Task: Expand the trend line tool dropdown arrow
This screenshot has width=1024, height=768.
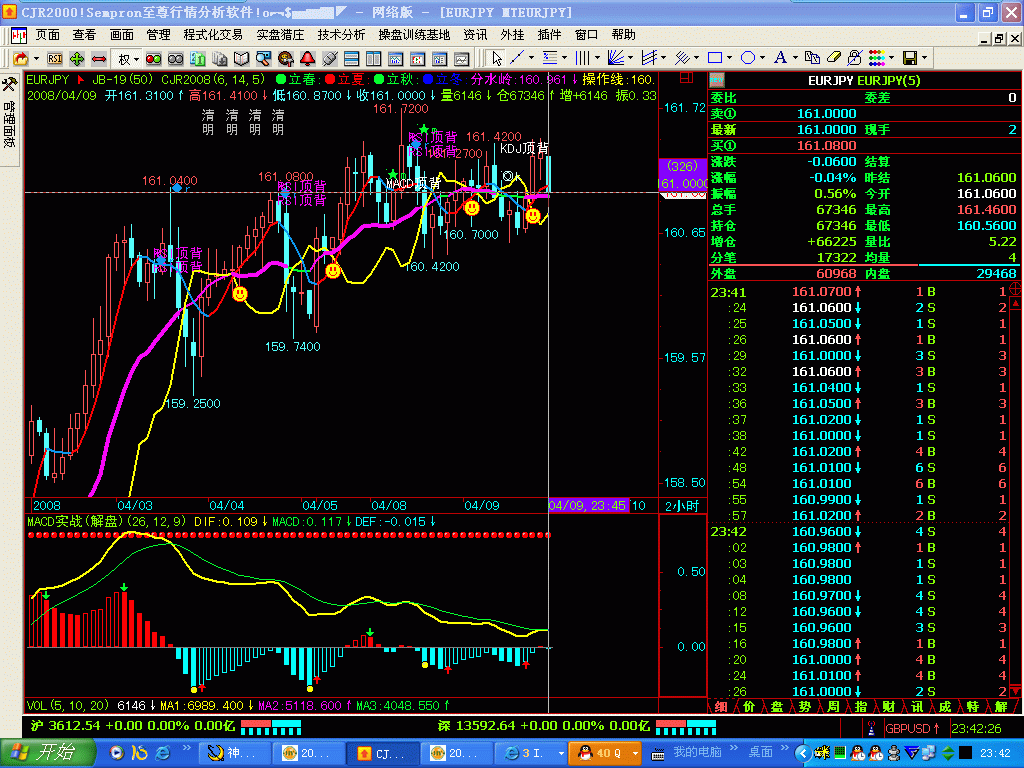Action: [531, 59]
